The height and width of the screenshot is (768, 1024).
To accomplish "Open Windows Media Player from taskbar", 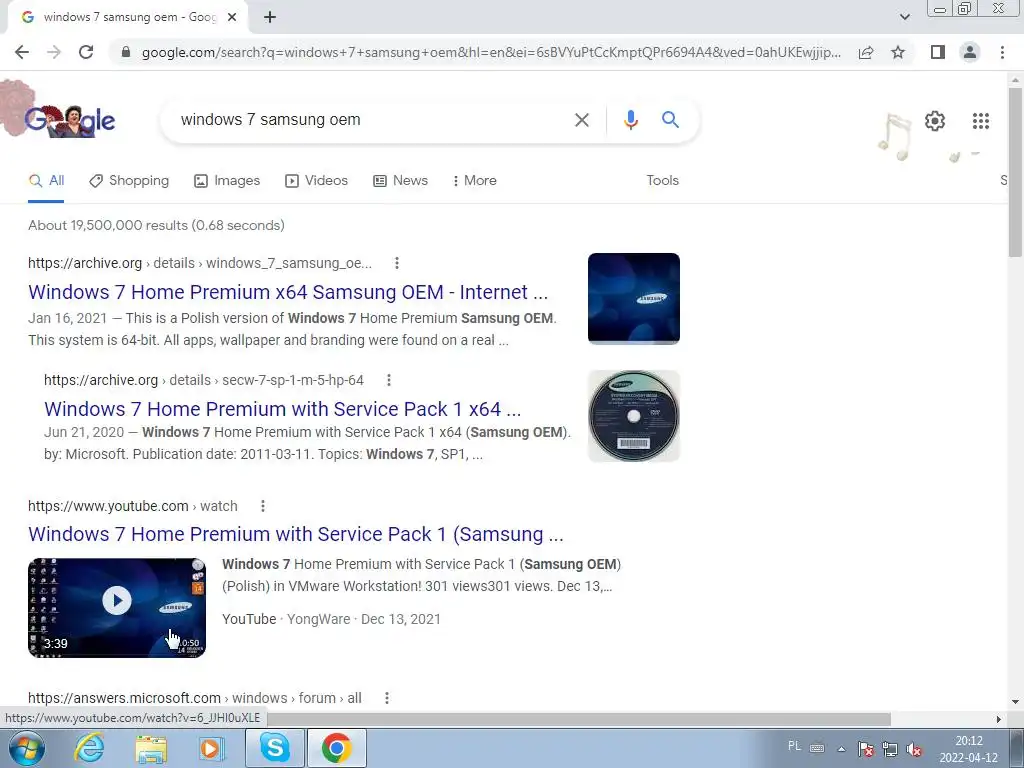I will [x=211, y=748].
